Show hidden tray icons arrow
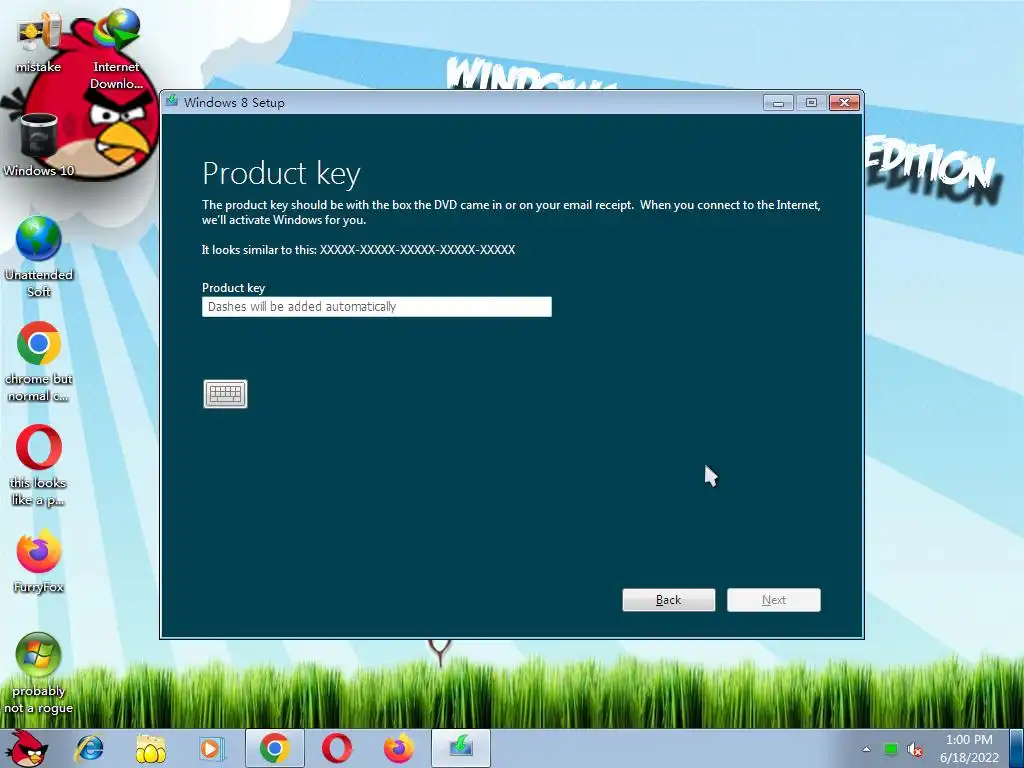 [x=866, y=749]
